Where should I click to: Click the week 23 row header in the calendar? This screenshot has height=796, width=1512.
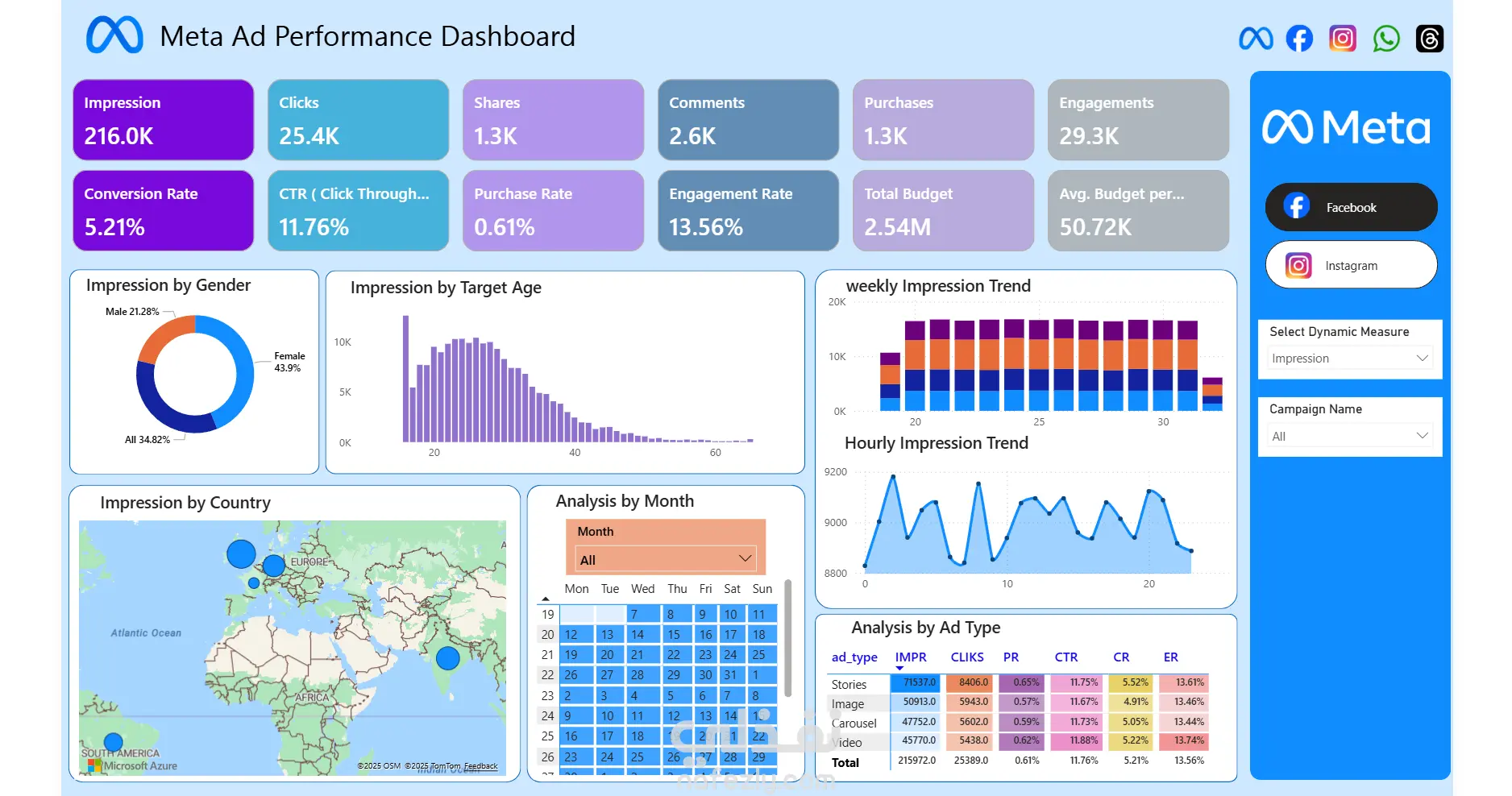click(x=547, y=695)
